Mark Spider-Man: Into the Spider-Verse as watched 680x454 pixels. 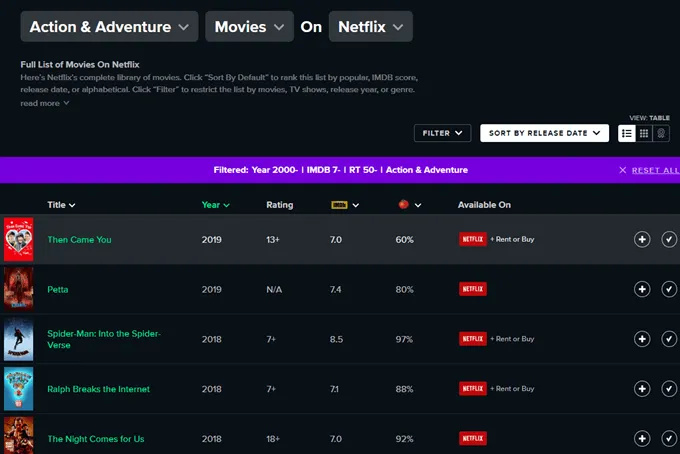(669, 339)
